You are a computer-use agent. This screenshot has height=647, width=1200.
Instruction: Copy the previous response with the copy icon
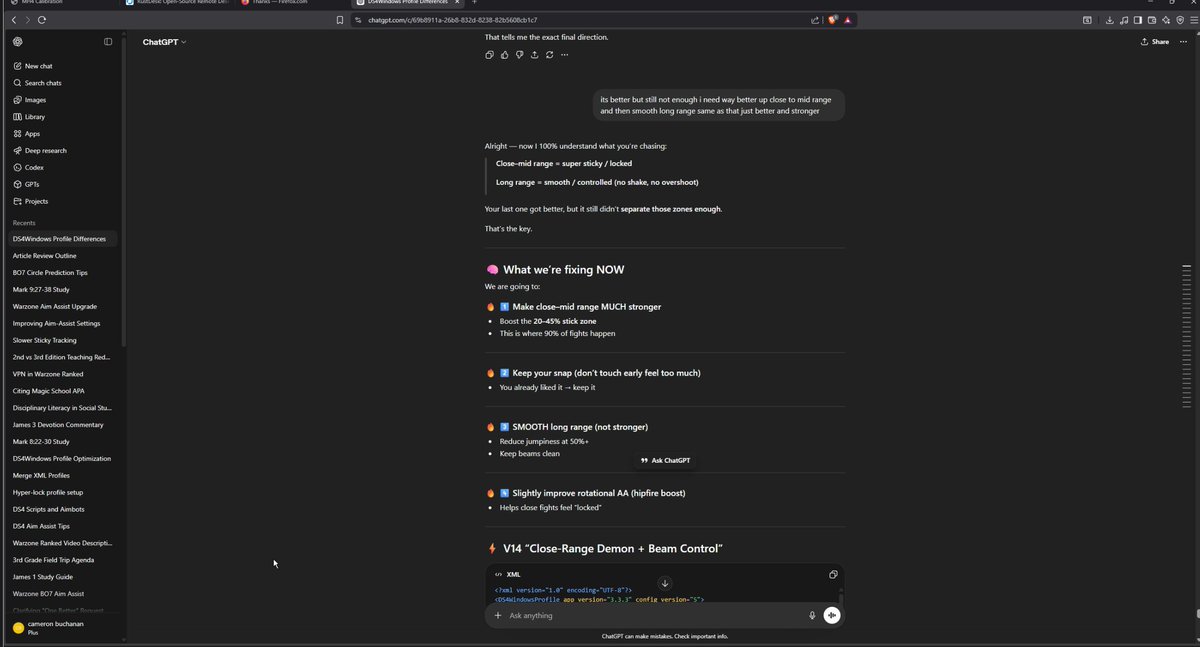coord(489,55)
